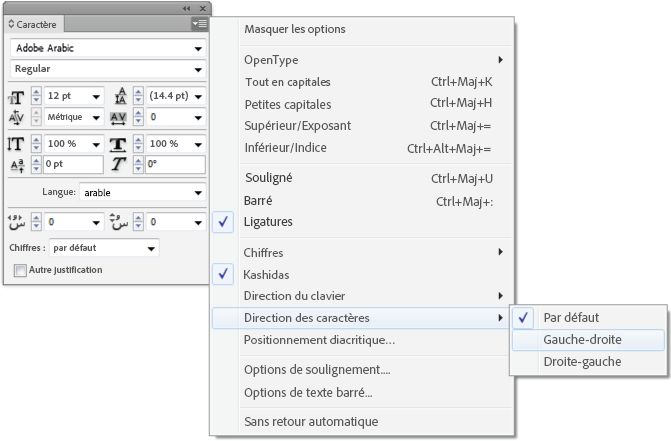Click the rotation angle stepper arrows

click(138, 164)
